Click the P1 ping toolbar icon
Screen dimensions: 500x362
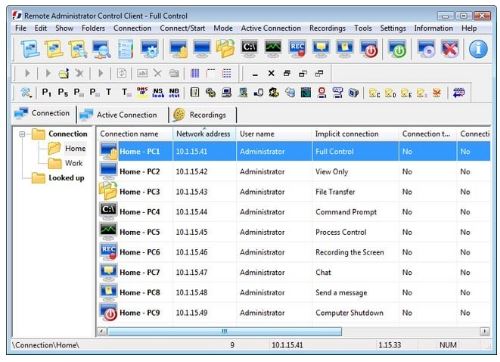click(x=46, y=92)
